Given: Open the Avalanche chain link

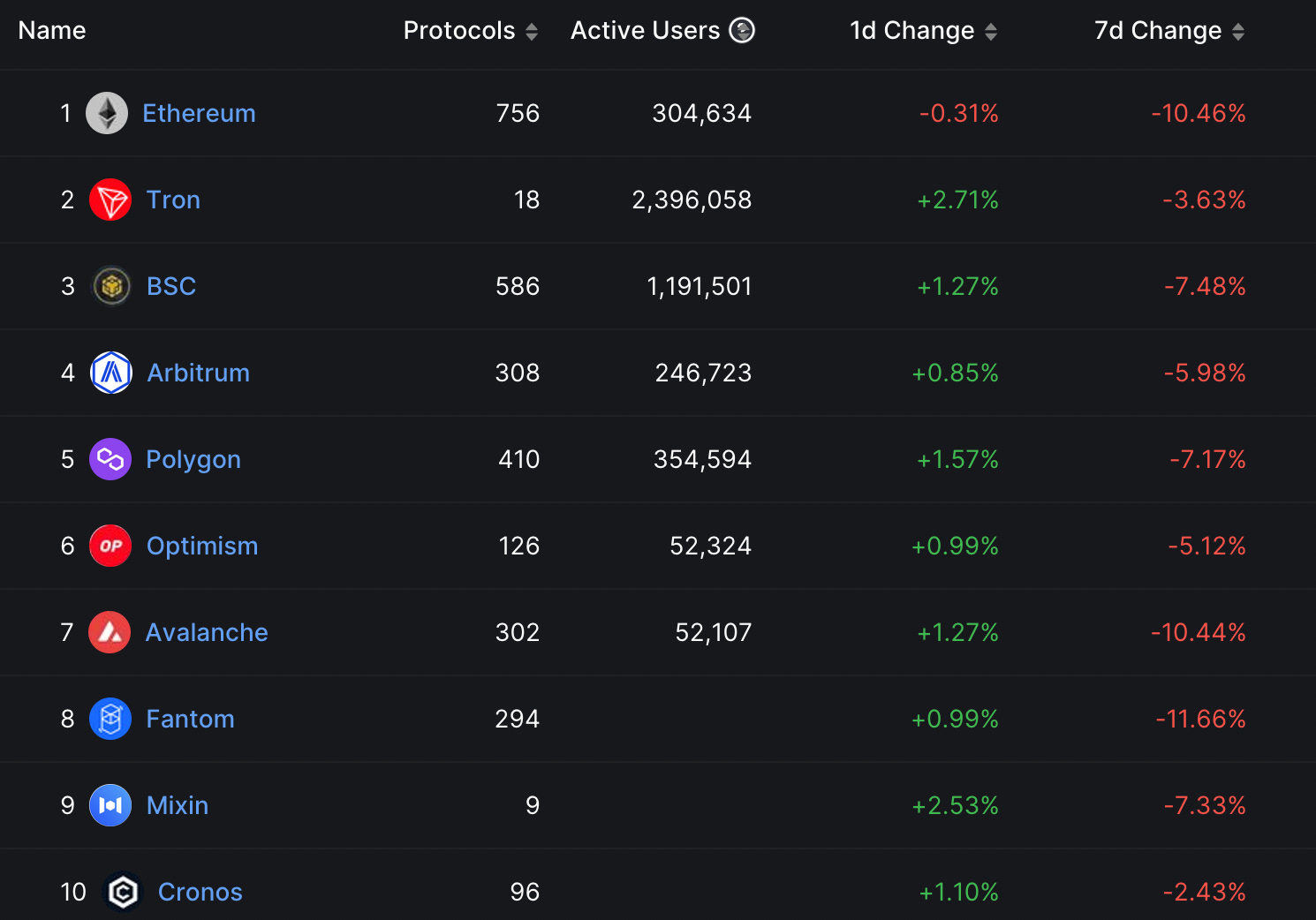Looking at the screenshot, I should click(x=207, y=632).
